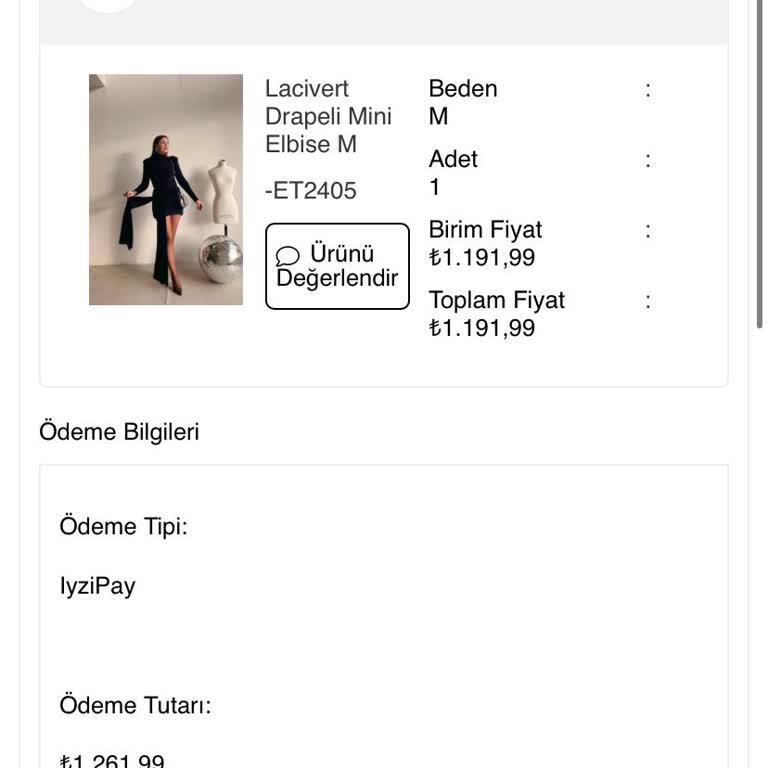The width and height of the screenshot is (768, 768).
Task: Click the Ödeme Tipi label
Action: click(x=123, y=526)
